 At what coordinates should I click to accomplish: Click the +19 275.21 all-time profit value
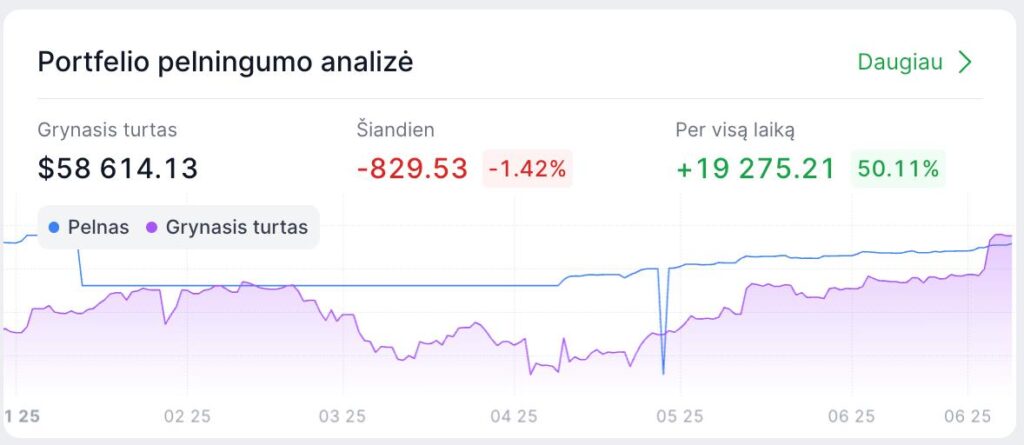coord(755,168)
